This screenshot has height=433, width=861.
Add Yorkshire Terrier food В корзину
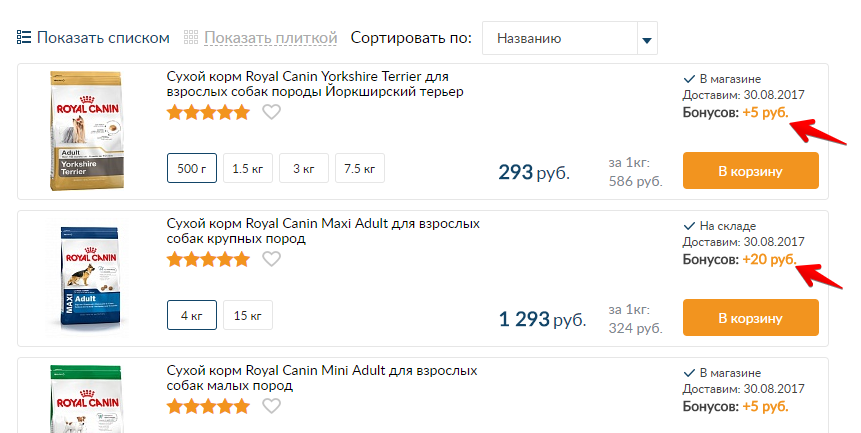750,171
